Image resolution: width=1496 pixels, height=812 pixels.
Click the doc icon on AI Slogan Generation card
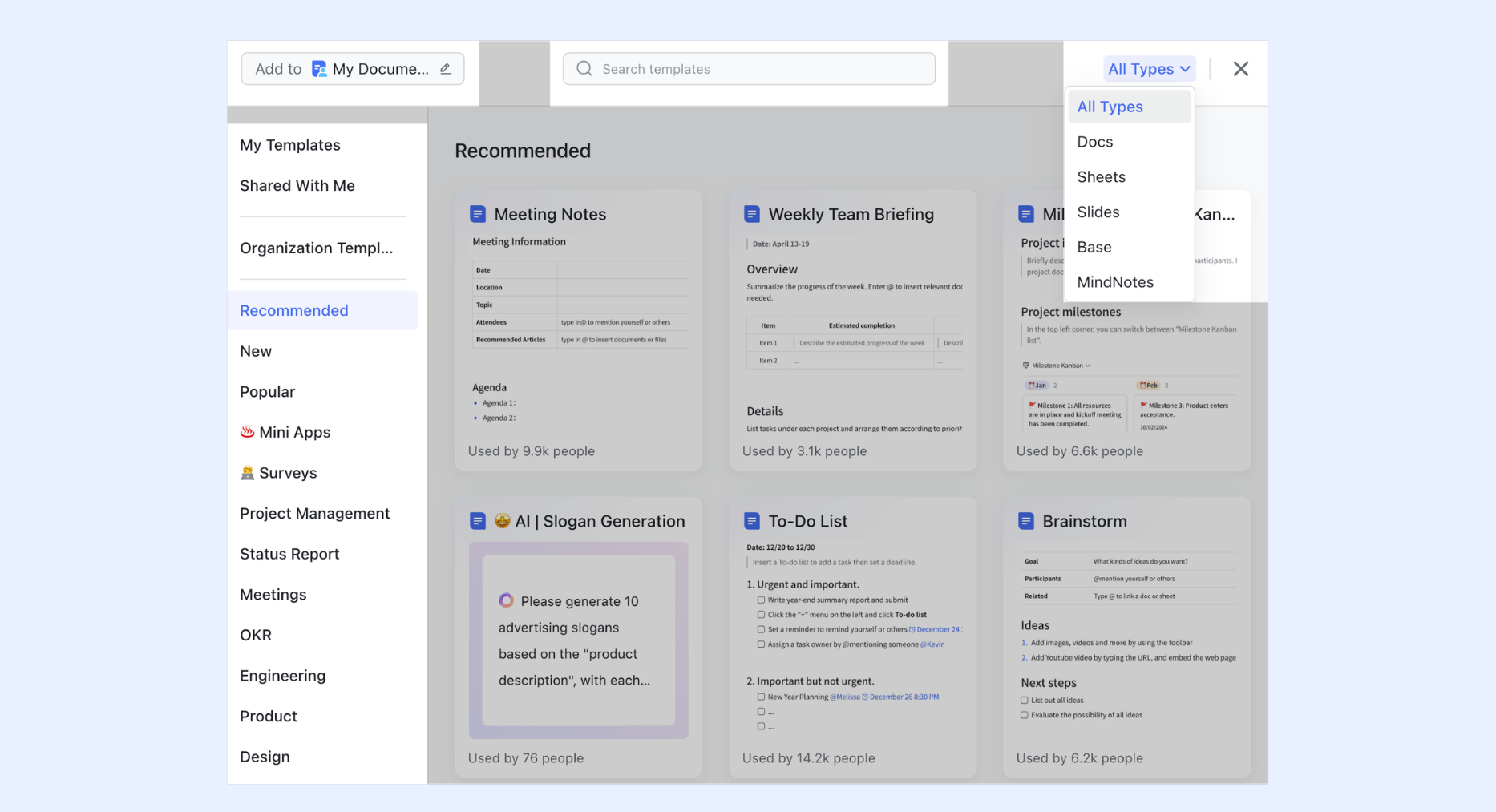(478, 521)
